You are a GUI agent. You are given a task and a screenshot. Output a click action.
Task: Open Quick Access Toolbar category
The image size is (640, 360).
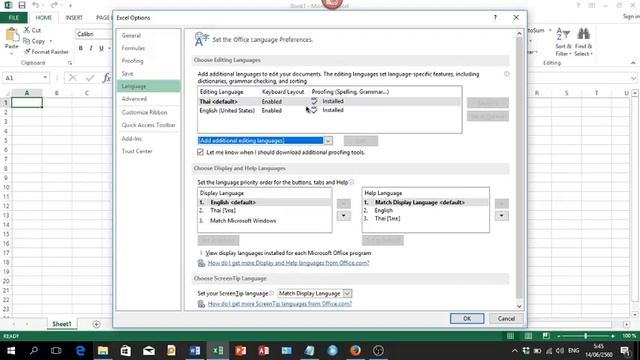[x=148, y=125]
